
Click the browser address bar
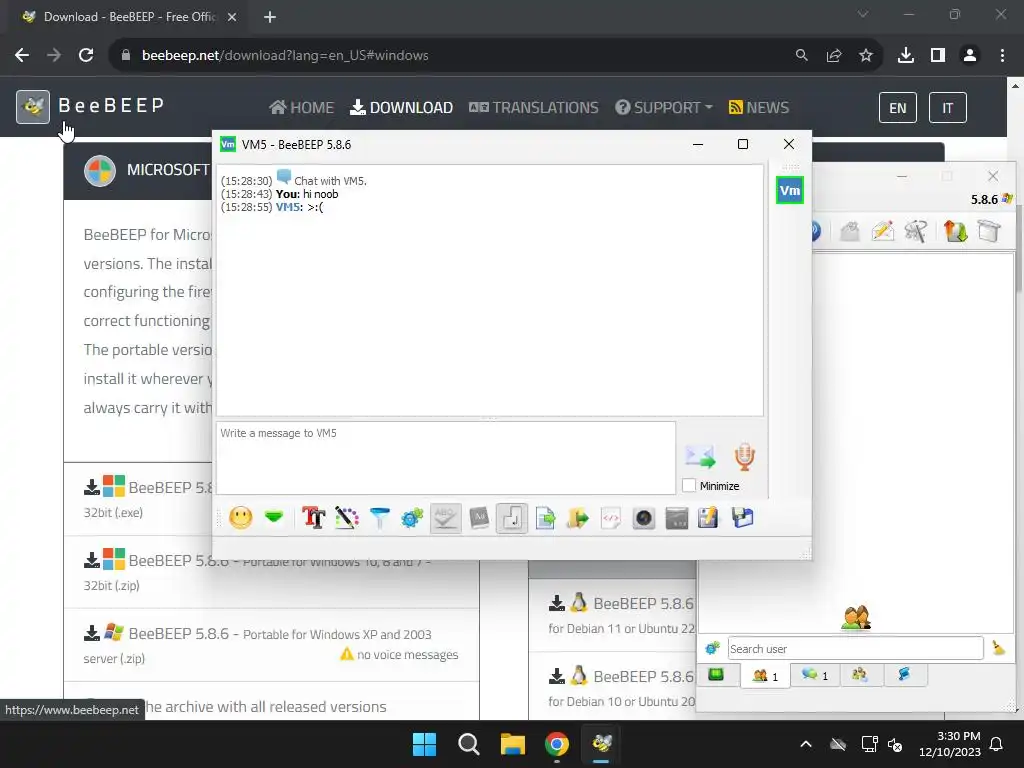point(451,56)
